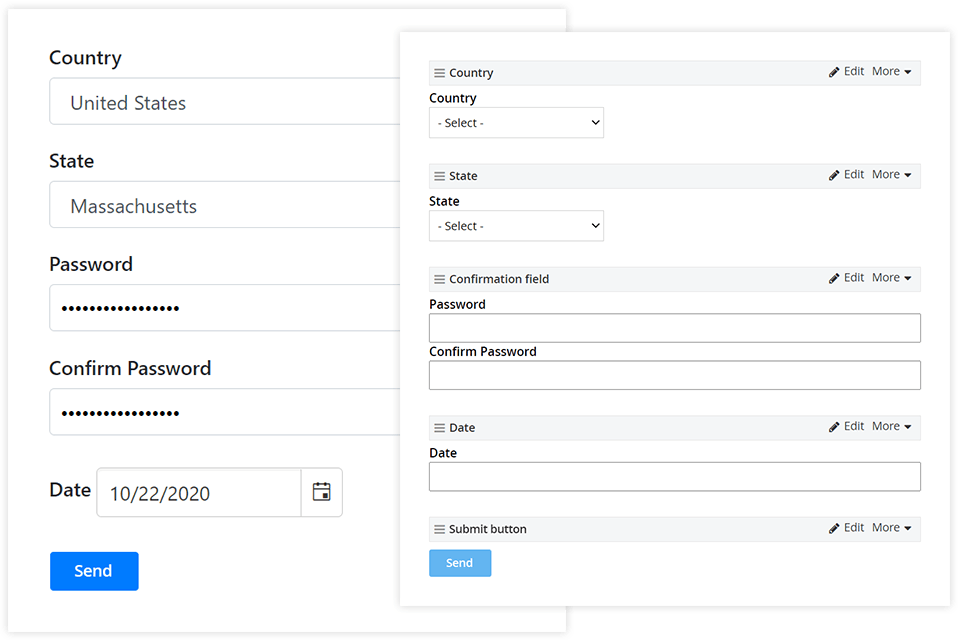Click the Confirmation field drag handle icon
The height and width of the screenshot is (640, 960).
pos(439,279)
